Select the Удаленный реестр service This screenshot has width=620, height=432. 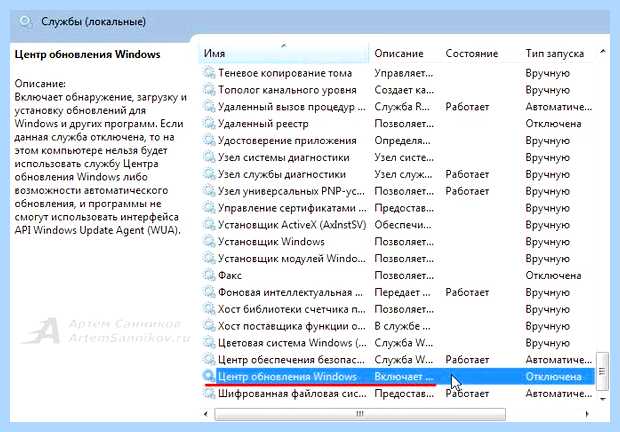[x=263, y=124]
